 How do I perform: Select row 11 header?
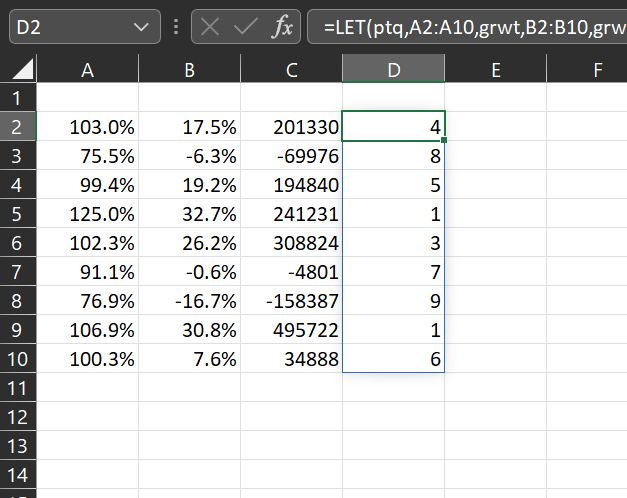tap(18, 387)
